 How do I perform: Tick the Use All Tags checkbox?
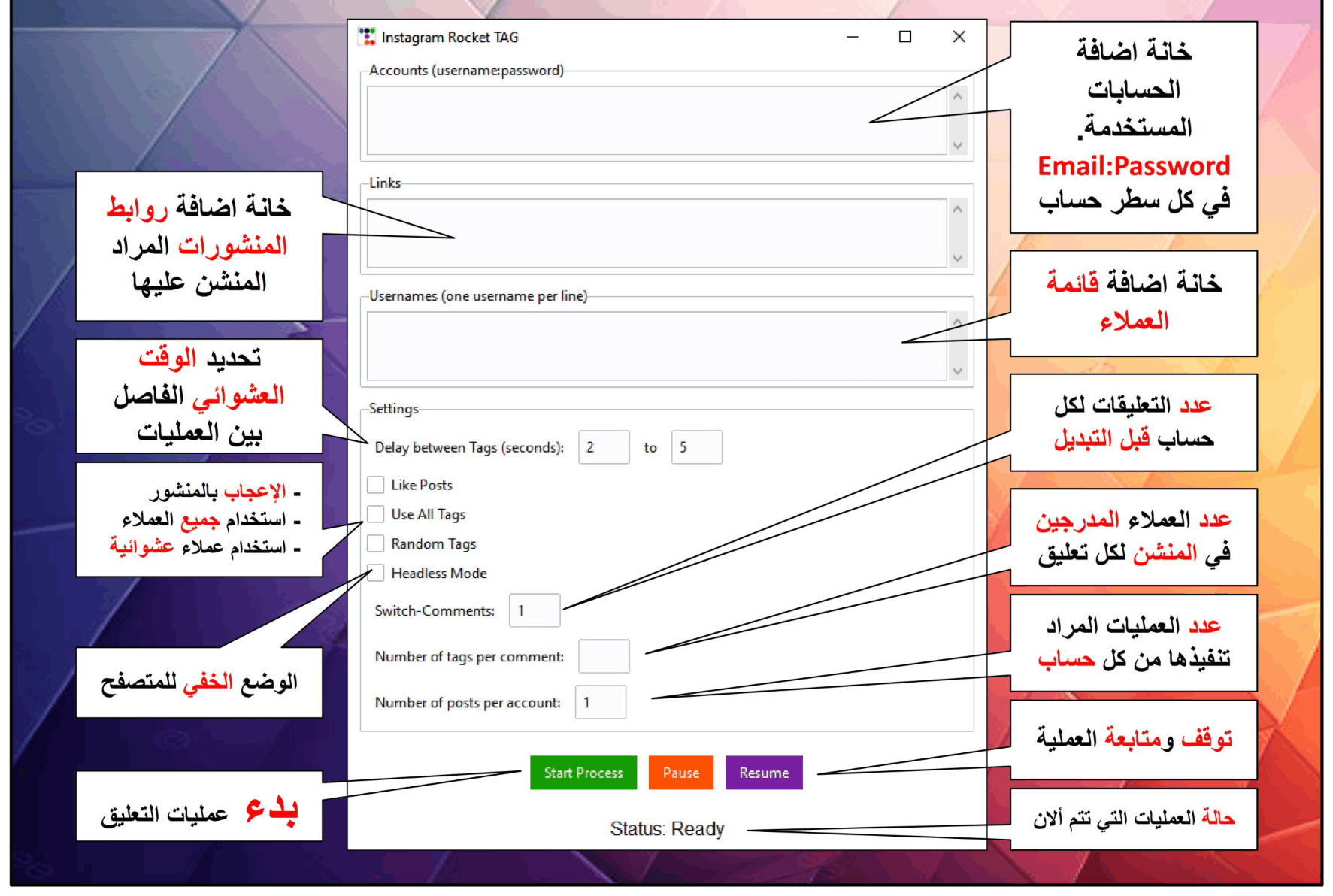coord(376,514)
